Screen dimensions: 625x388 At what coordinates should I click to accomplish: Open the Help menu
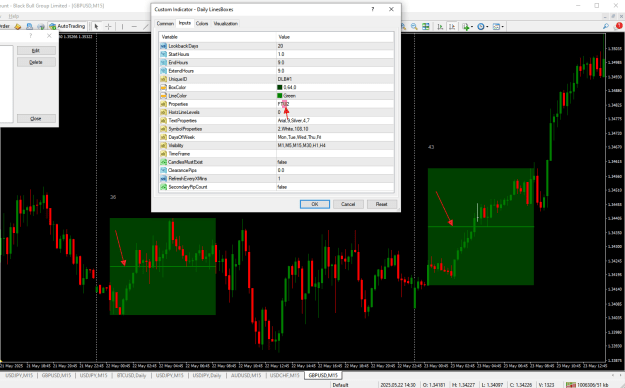click(14, 16)
